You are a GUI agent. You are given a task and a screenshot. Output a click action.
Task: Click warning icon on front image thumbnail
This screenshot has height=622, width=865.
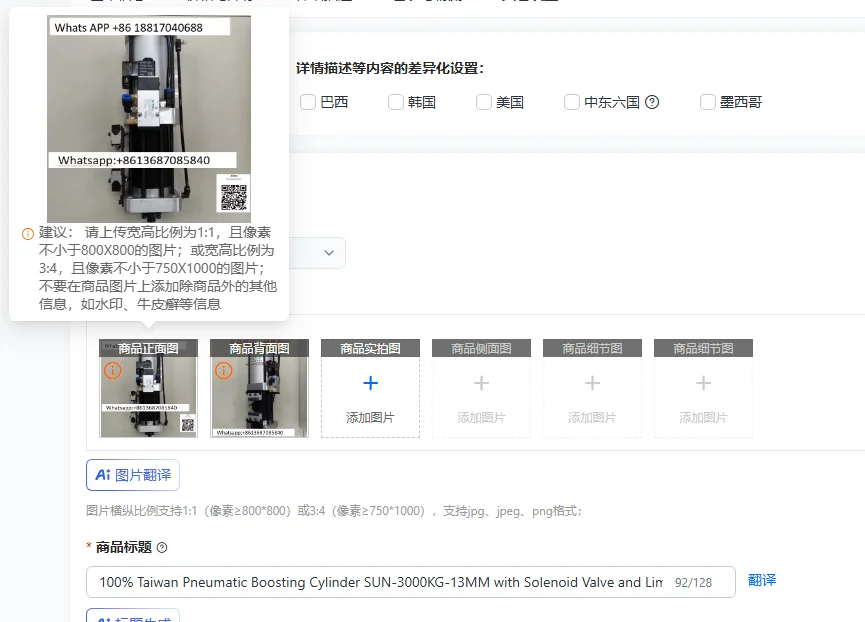[x=113, y=370]
